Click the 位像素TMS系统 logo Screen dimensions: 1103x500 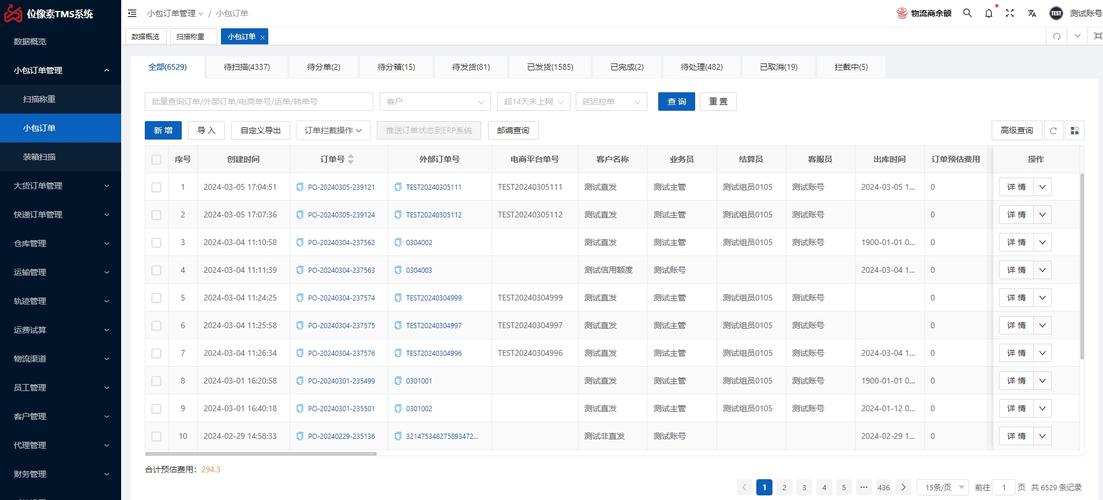[49, 13]
